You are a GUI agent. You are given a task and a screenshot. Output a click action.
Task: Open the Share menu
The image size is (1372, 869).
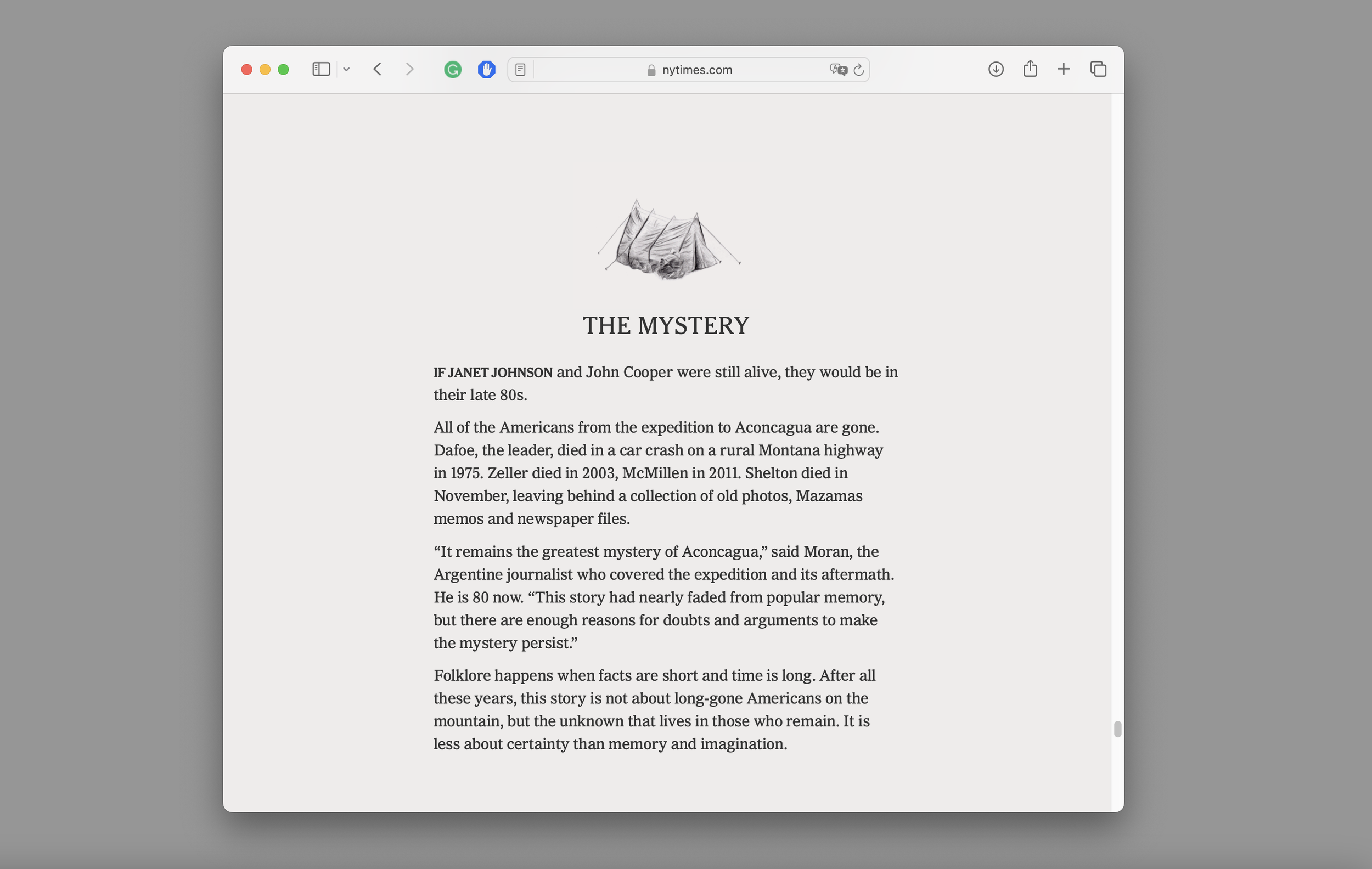click(1030, 70)
